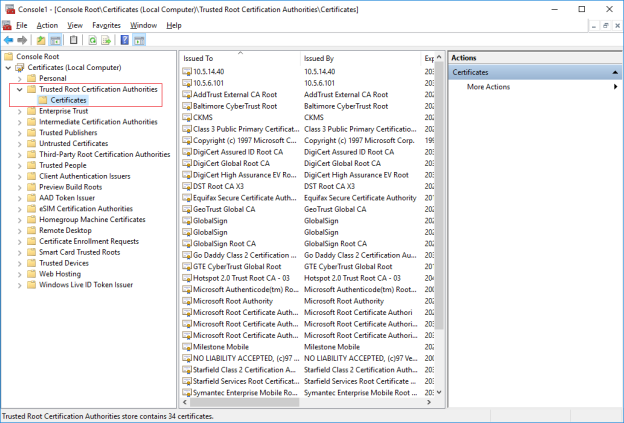Click the Up one level folder icon
Viewport: 624px width, 423px height.
41,40
